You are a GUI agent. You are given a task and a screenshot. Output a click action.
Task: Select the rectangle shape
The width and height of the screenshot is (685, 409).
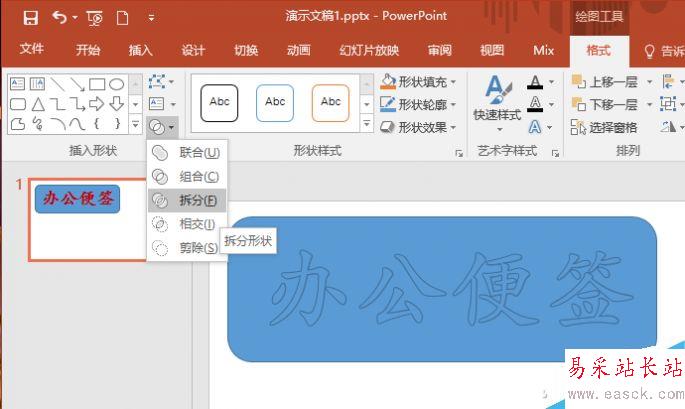(97, 84)
